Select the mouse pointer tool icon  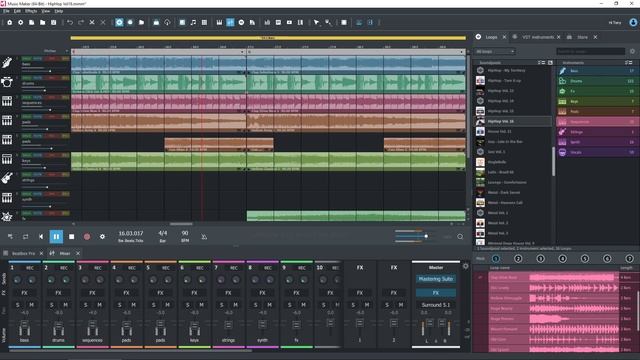pos(316,22)
